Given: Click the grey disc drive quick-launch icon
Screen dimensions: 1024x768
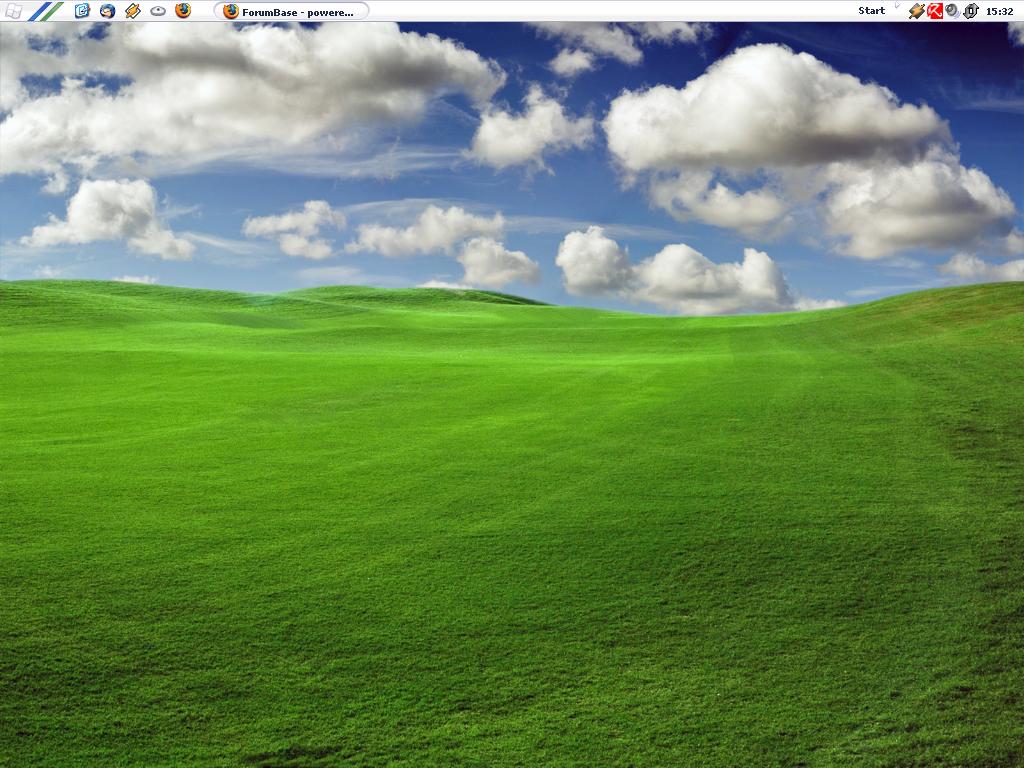Looking at the screenshot, I should pyautogui.click(x=158, y=10).
